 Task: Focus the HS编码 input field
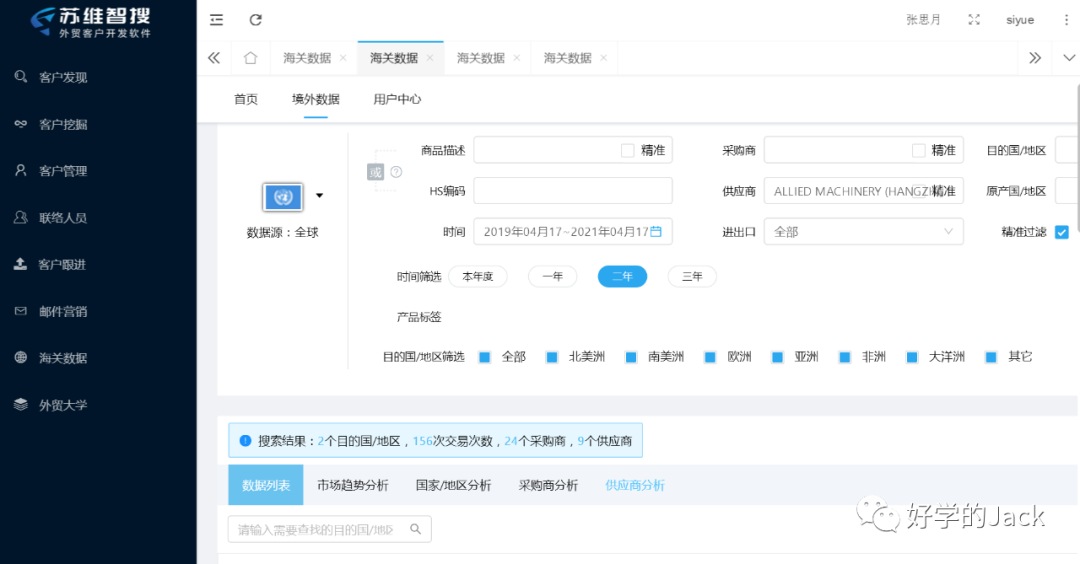pyautogui.click(x=573, y=191)
